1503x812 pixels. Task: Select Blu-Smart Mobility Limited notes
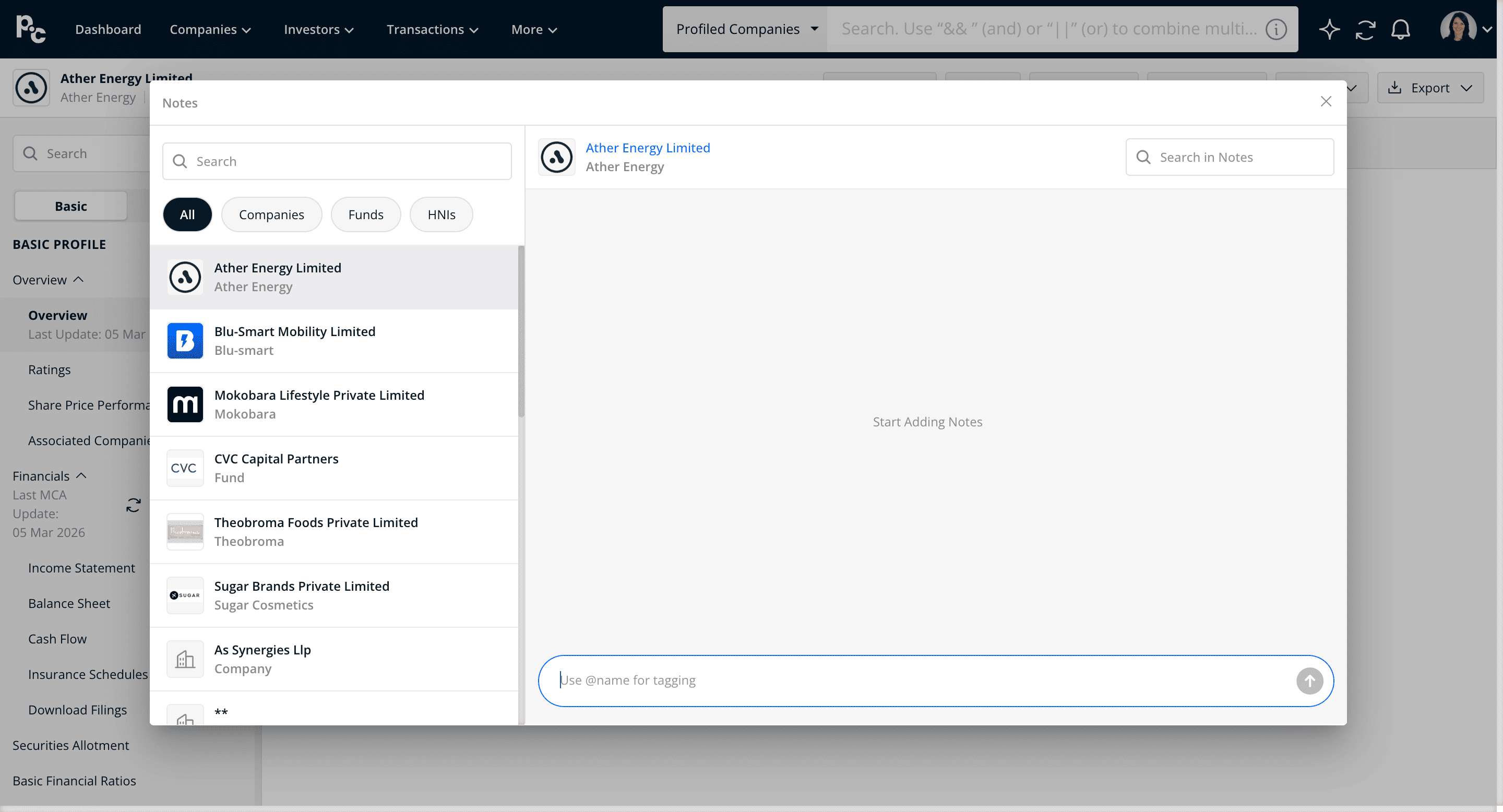point(334,341)
